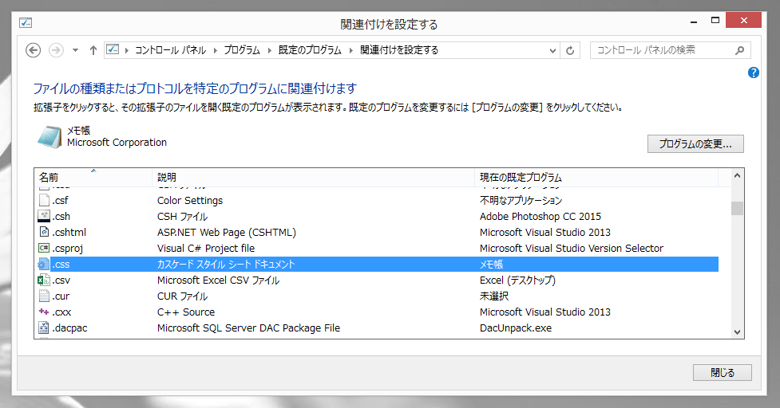Select the .dacpac file icon

pyautogui.click(x=44, y=327)
